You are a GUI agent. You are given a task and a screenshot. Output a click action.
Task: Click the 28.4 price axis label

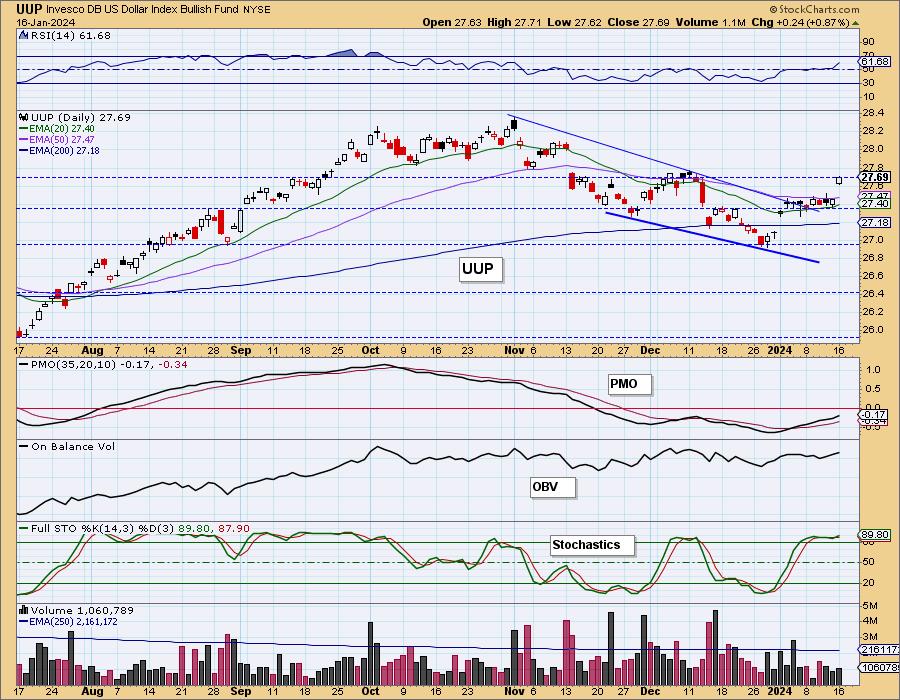pos(872,113)
